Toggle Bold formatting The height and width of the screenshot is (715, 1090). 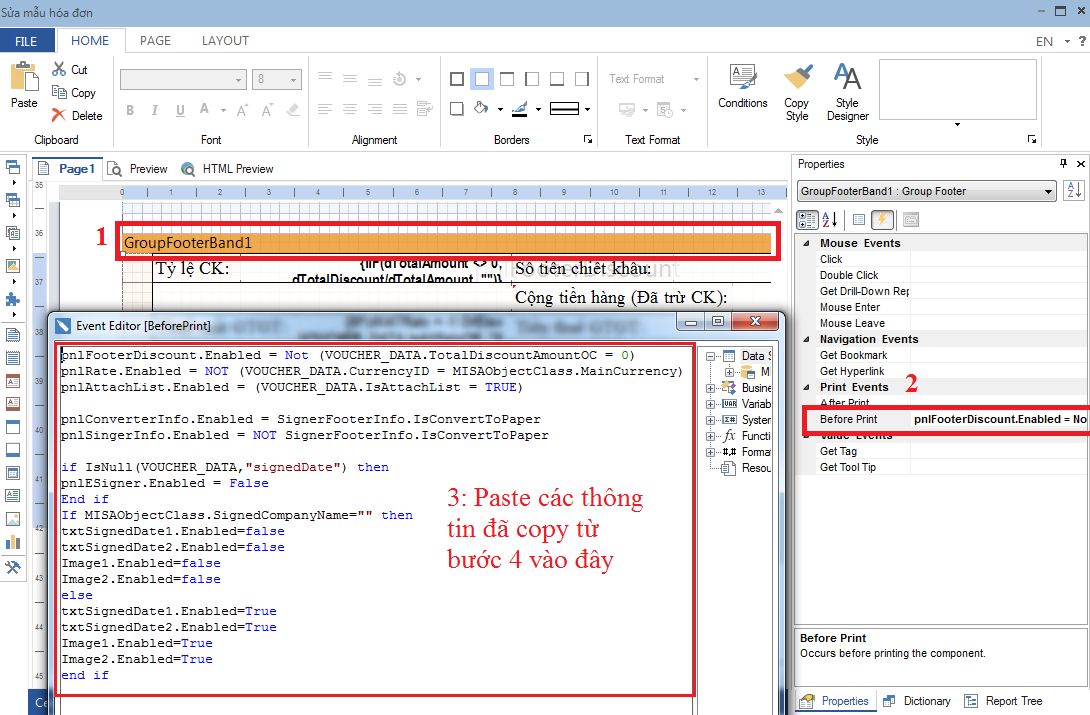pos(130,110)
